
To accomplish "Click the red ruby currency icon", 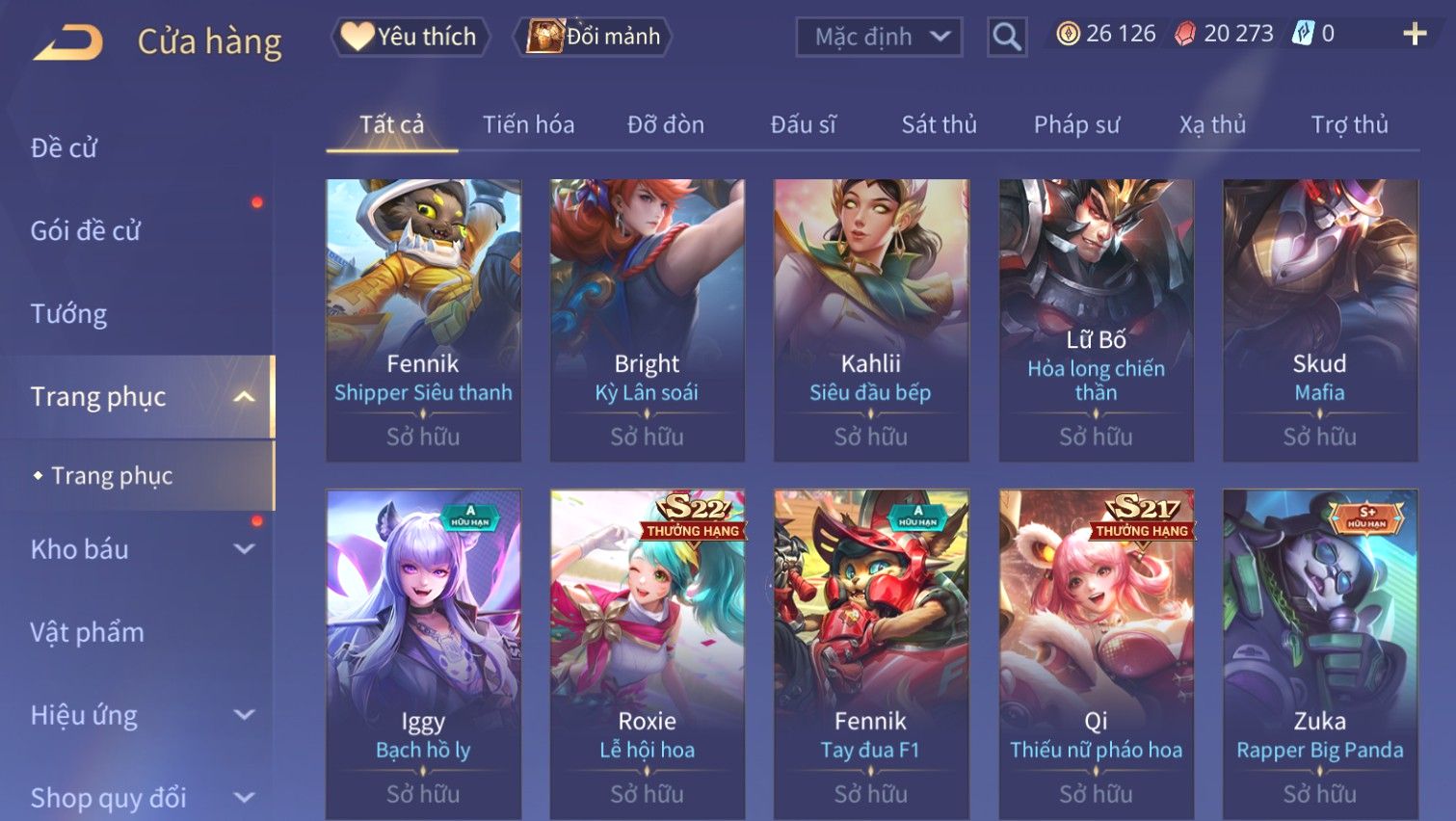I will click(1185, 35).
